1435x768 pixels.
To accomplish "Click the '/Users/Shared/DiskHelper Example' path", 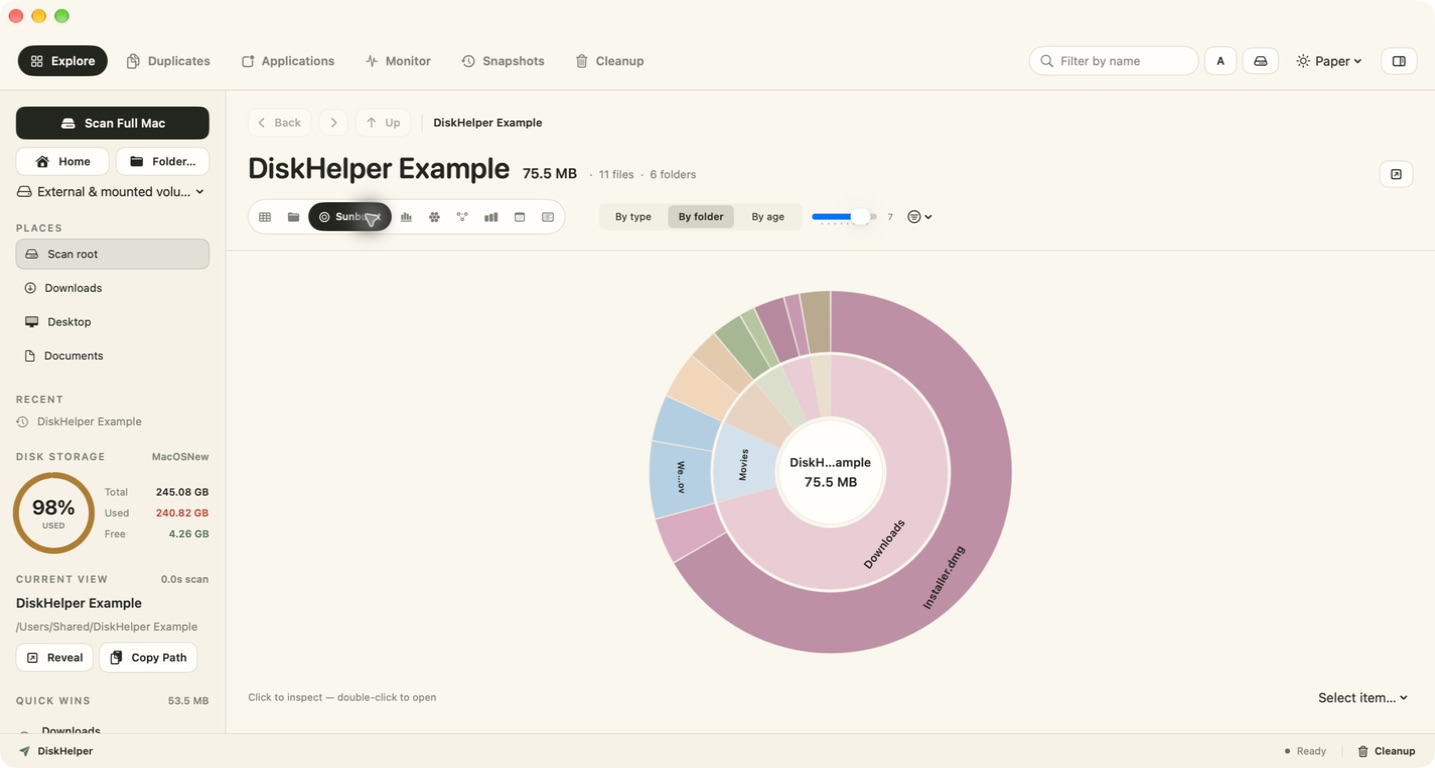I will pyautogui.click(x=107, y=627).
